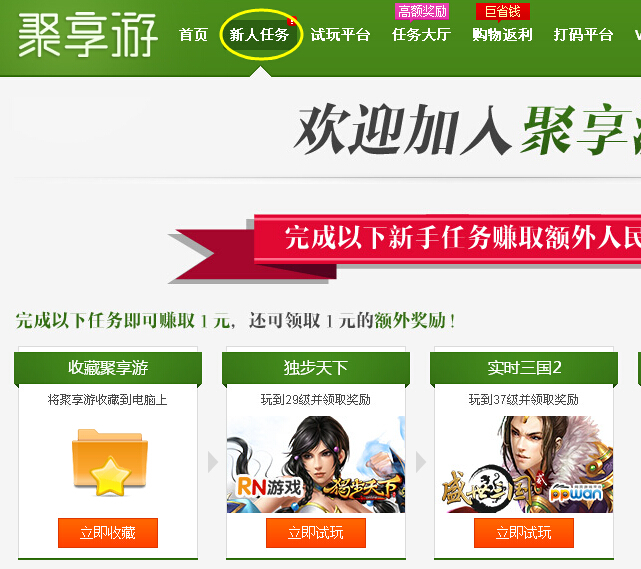Click the orange star favorites folder icon
The width and height of the screenshot is (641, 569).
coord(110,462)
